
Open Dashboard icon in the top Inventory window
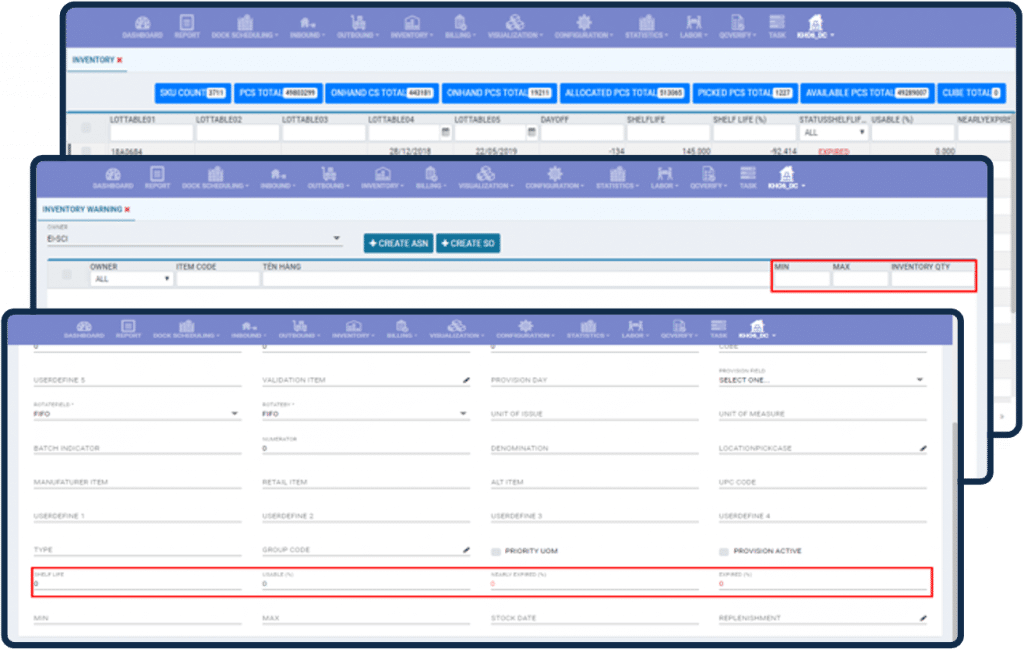[142, 26]
